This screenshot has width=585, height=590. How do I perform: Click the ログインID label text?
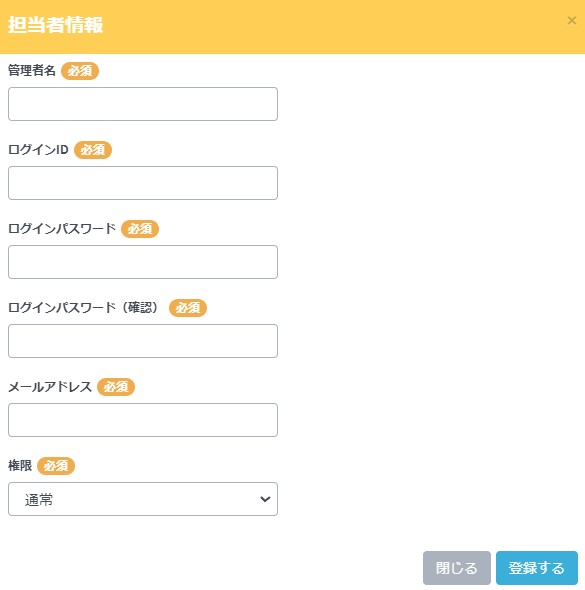pyautogui.click(x=38, y=149)
